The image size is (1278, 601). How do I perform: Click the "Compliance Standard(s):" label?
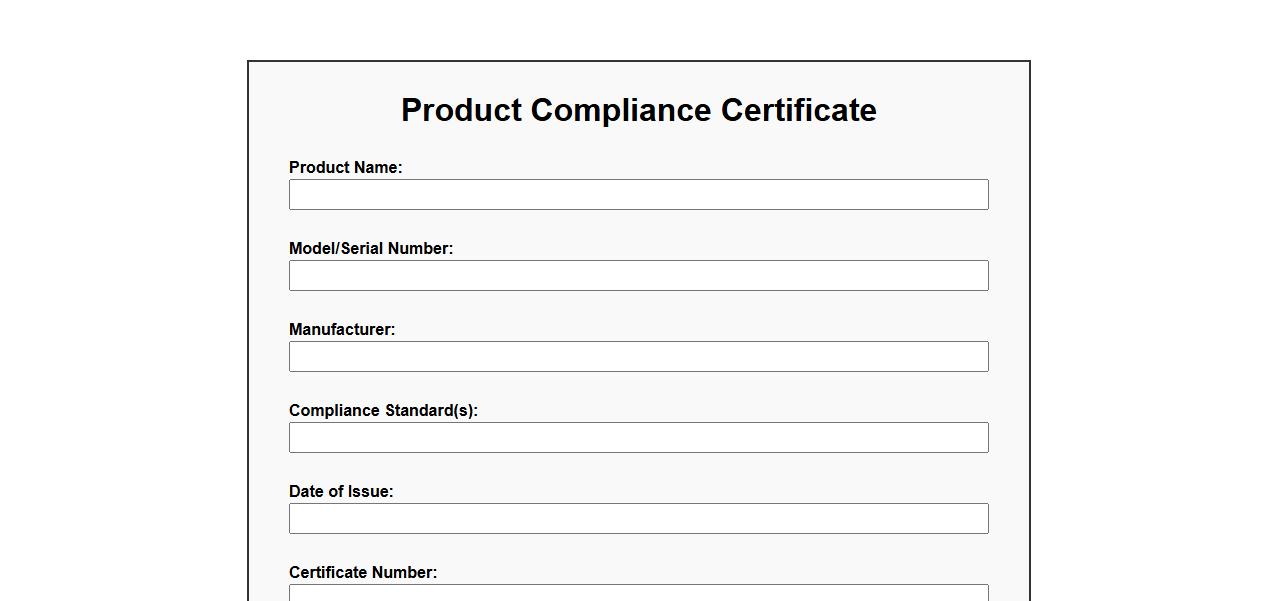pyautogui.click(x=383, y=411)
